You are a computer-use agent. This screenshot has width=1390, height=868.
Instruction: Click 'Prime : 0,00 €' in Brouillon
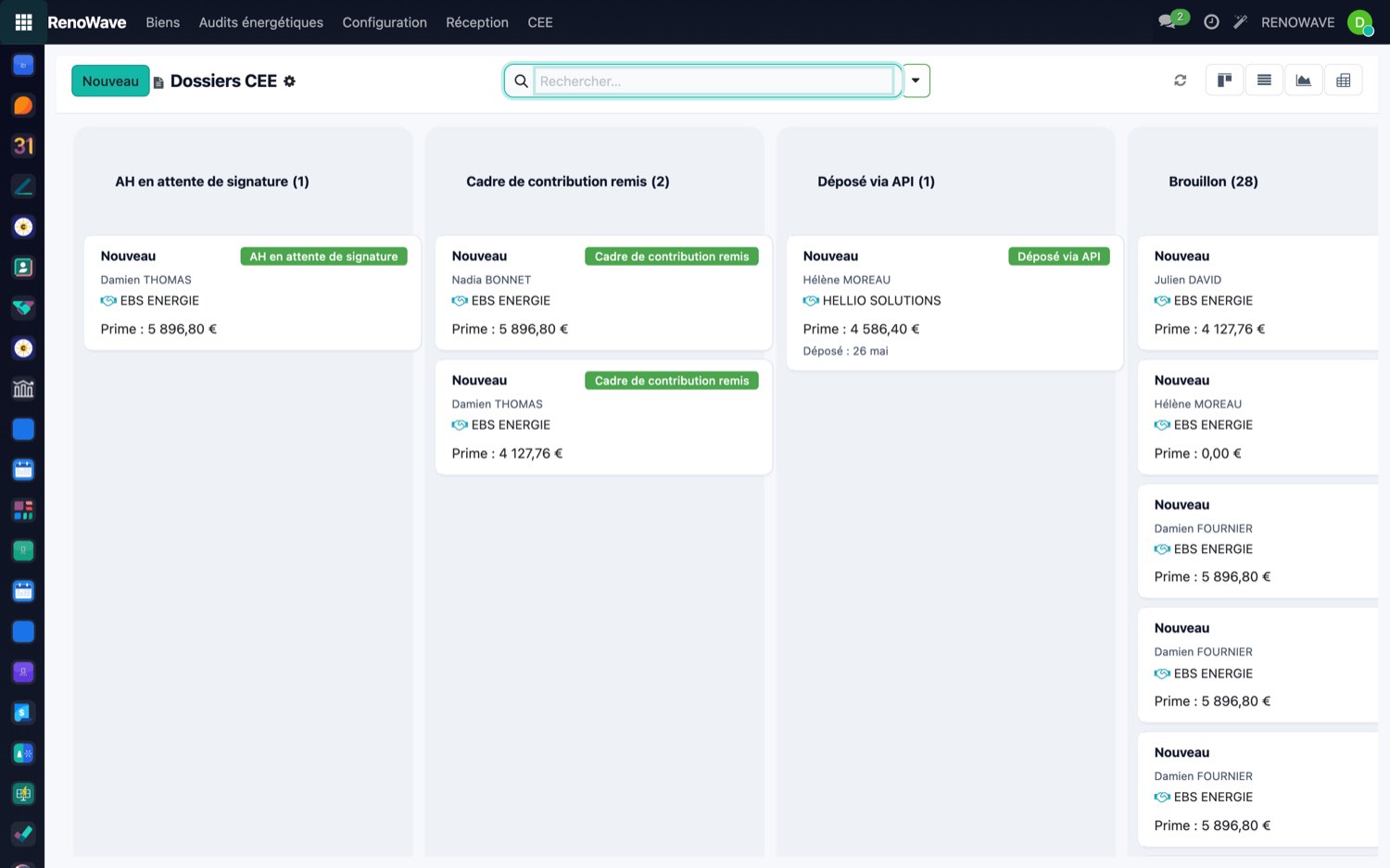pos(1198,454)
